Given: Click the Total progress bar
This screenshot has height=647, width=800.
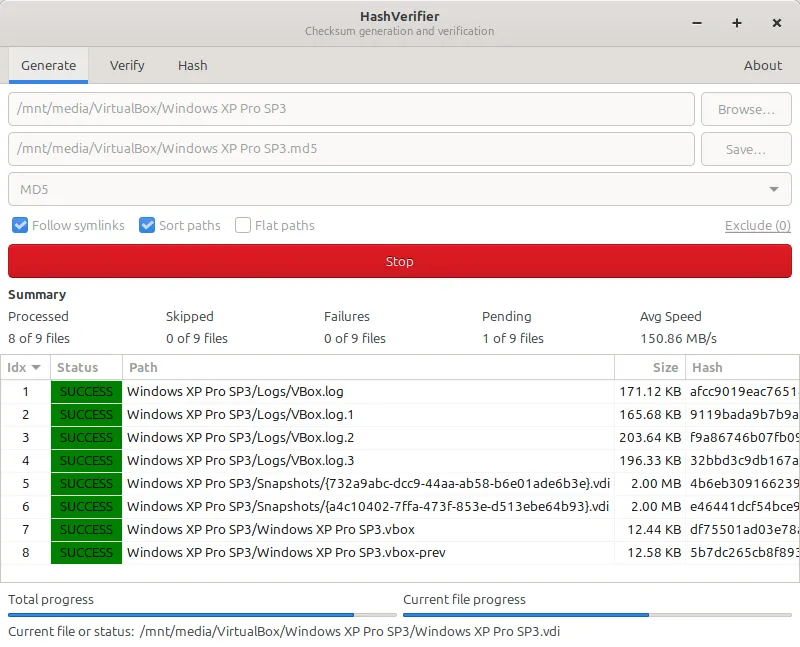Looking at the screenshot, I should point(202,615).
